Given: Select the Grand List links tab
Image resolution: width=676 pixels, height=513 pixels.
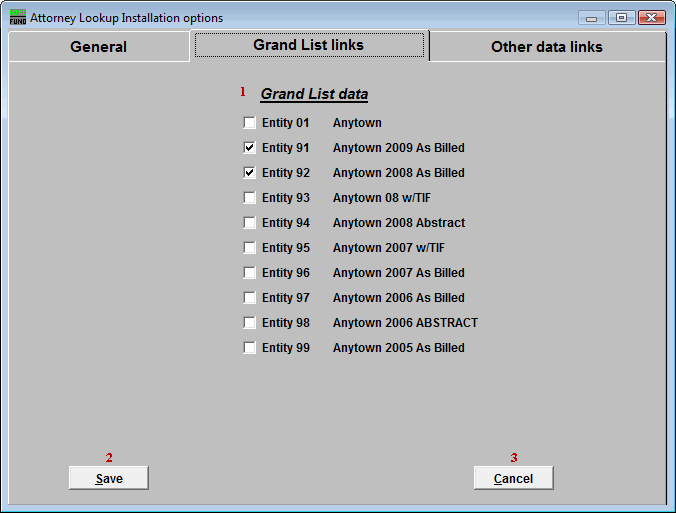Looking at the screenshot, I should (x=308, y=45).
